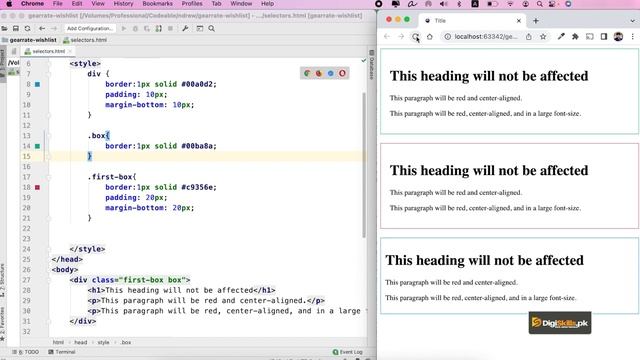Toggle Chrome's side panel icon
Screen dimensions: 640x360
pyautogui.click(x=604, y=37)
